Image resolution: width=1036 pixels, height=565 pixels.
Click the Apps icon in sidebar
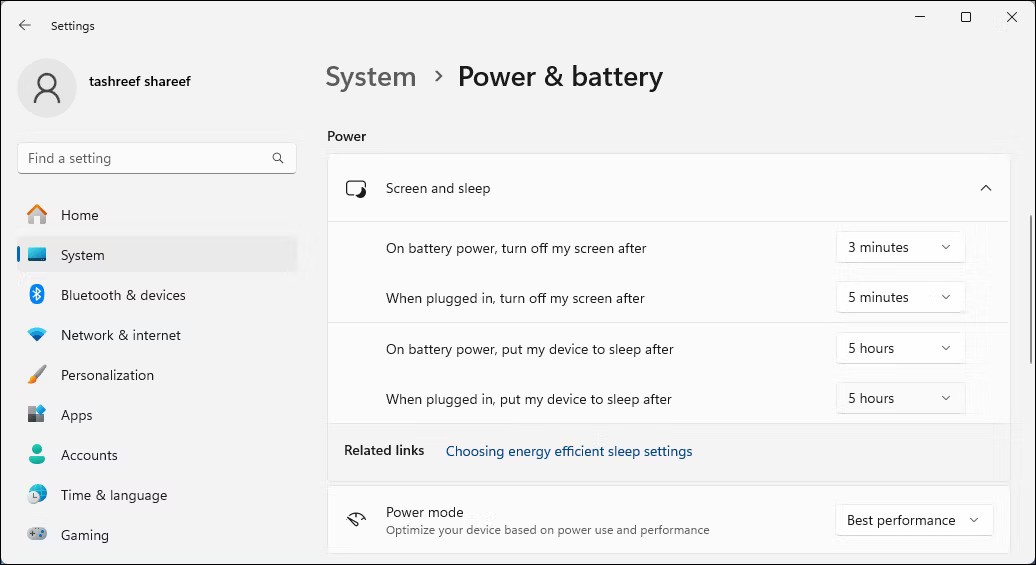click(37, 415)
